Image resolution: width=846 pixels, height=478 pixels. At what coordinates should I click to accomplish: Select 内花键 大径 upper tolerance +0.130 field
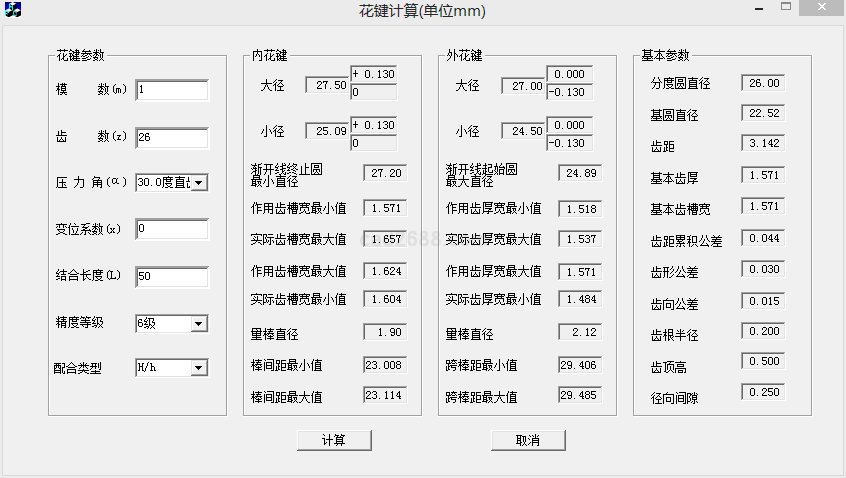(x=373, y=75)
